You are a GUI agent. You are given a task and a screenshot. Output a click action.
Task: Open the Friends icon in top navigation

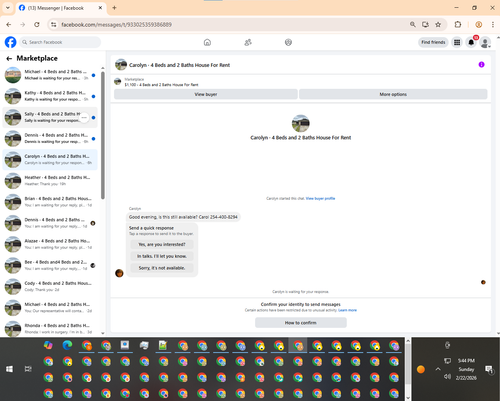click(x=248, y=42)
